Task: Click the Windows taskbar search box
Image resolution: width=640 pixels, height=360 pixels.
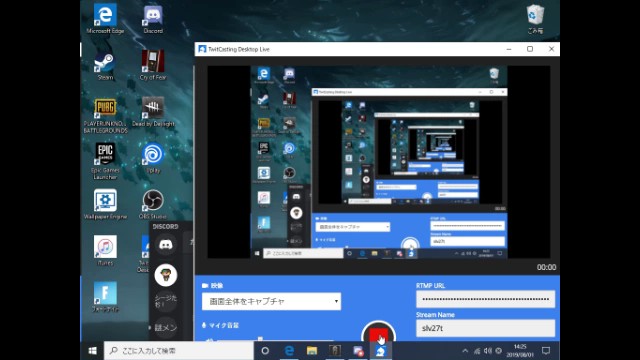Action: 179,351
